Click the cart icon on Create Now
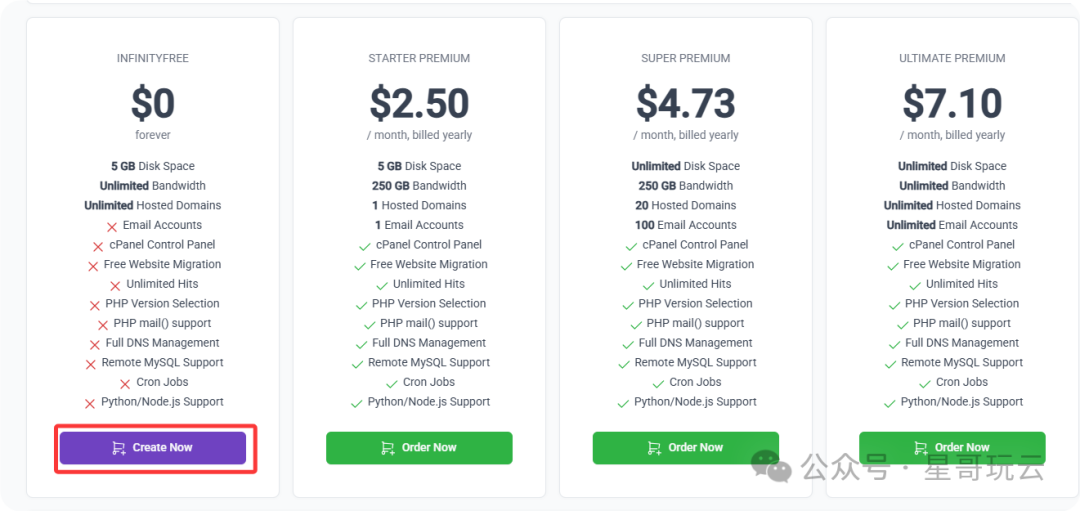1080x511 pixels. (119, 448)
